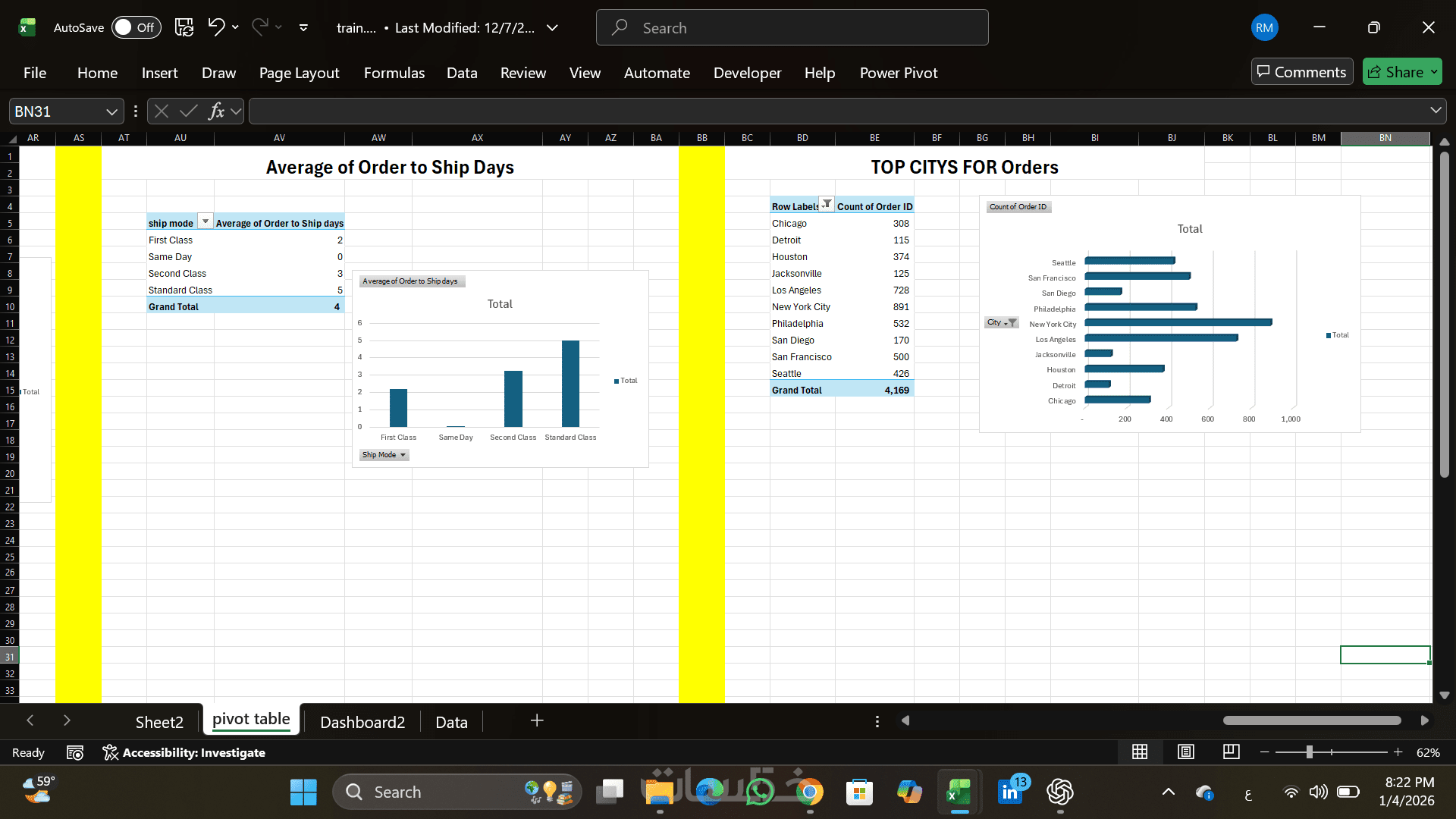Open the ship mode pivot filter dropdown
Screen dimensions: 1456x819
click(x=205, y=221)
